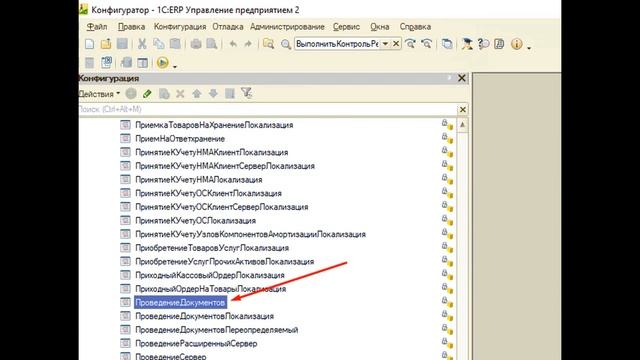
Task: Click the Find previous icon
Action: (x=426, y=44)
